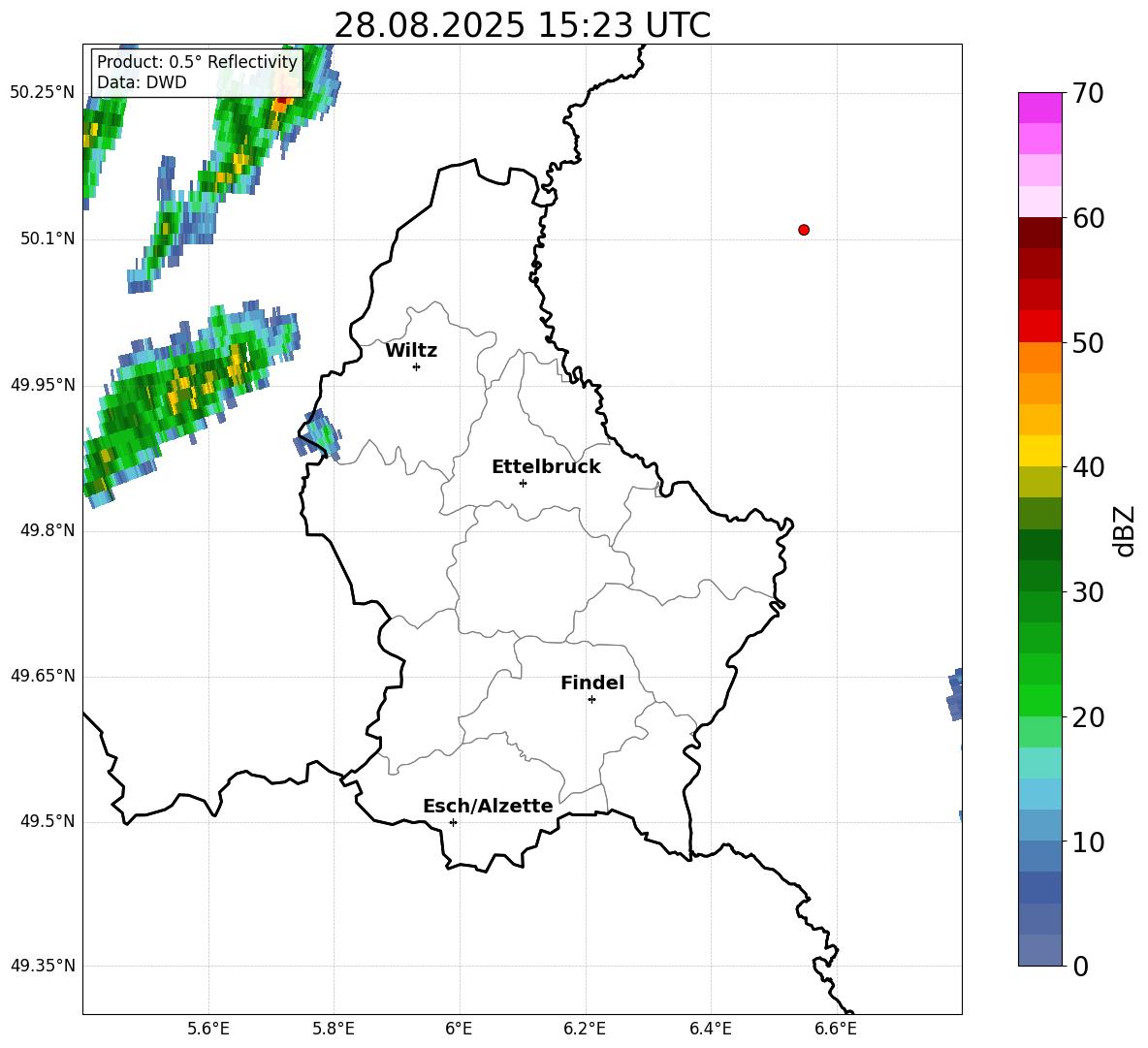The height and width of the screenshot is (1048, 1148).
Task: Click the blue echo at the map's eastern edge
Action: pos(955,694)
